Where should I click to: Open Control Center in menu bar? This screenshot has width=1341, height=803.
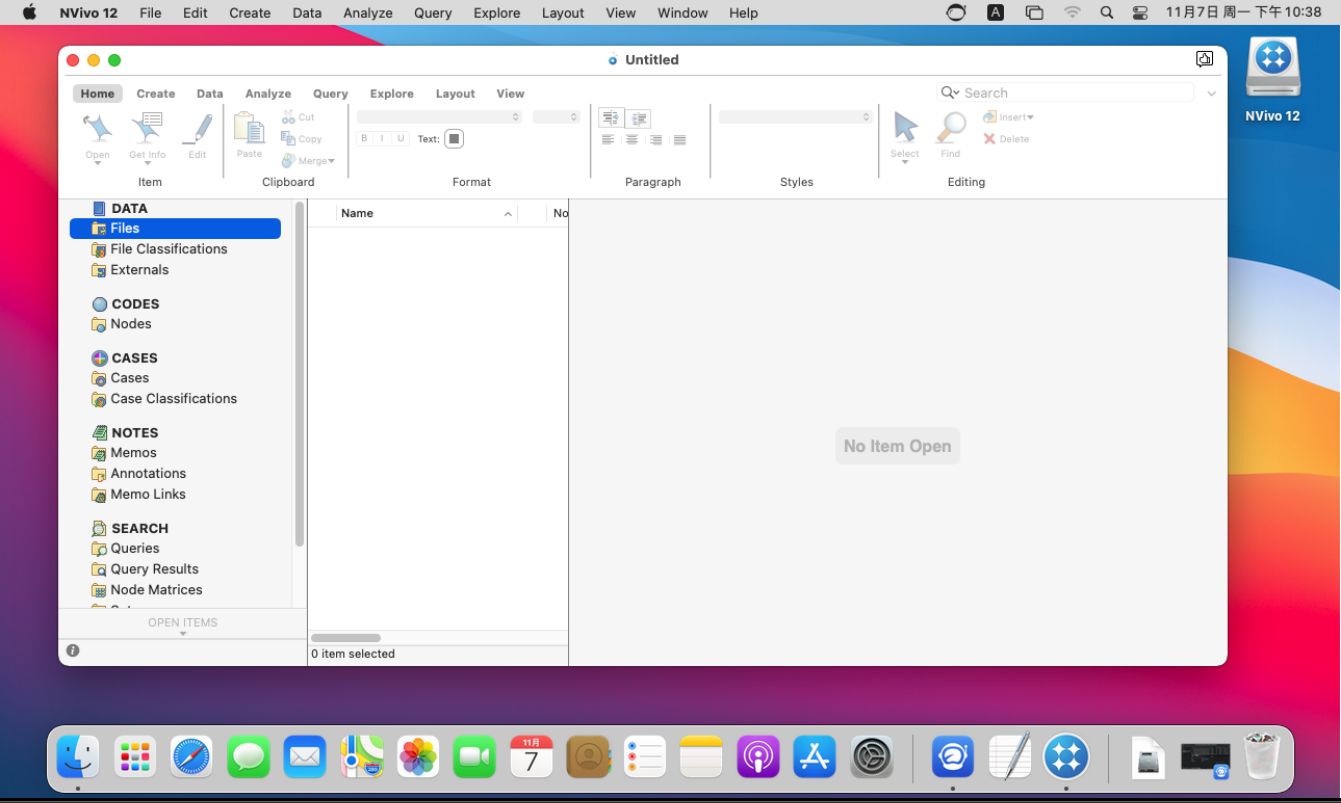(x=1140, y=13)
